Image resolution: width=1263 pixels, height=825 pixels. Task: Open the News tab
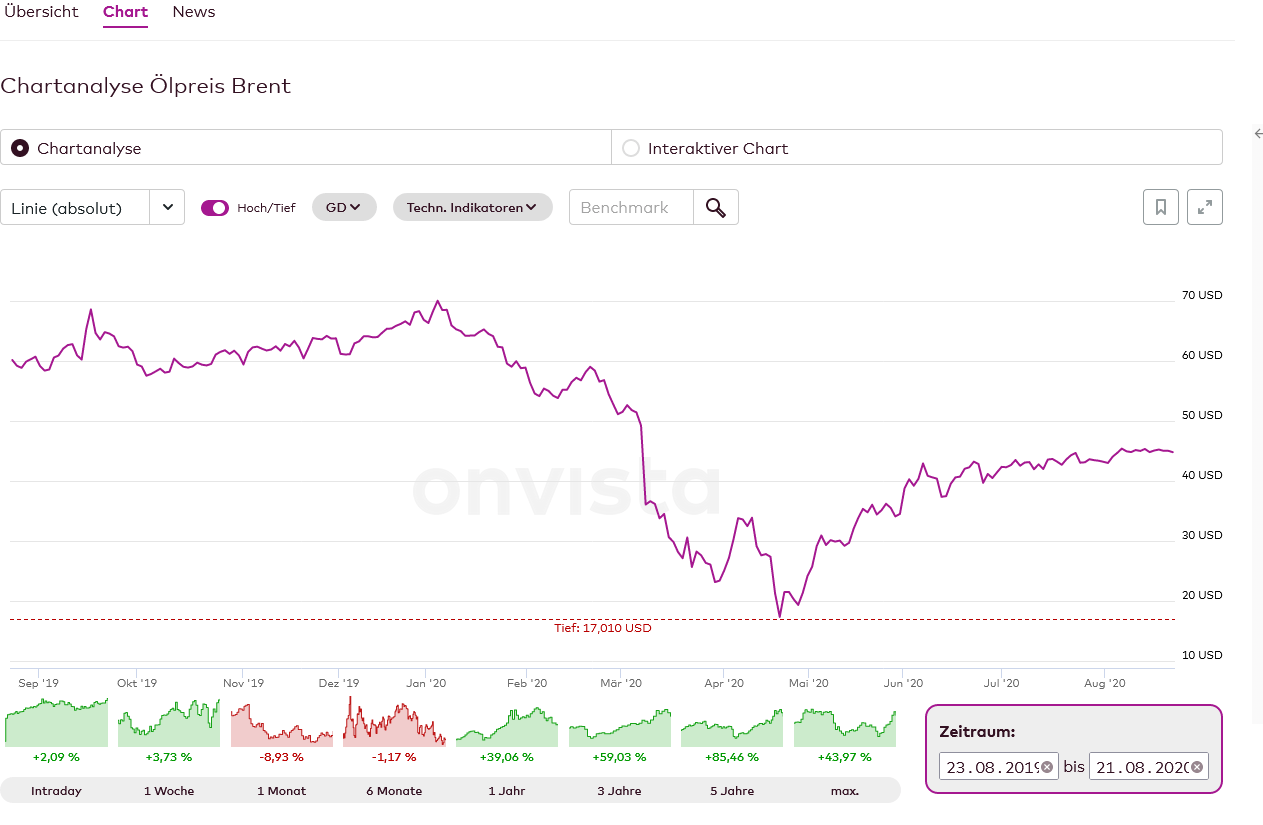(194, 12)
